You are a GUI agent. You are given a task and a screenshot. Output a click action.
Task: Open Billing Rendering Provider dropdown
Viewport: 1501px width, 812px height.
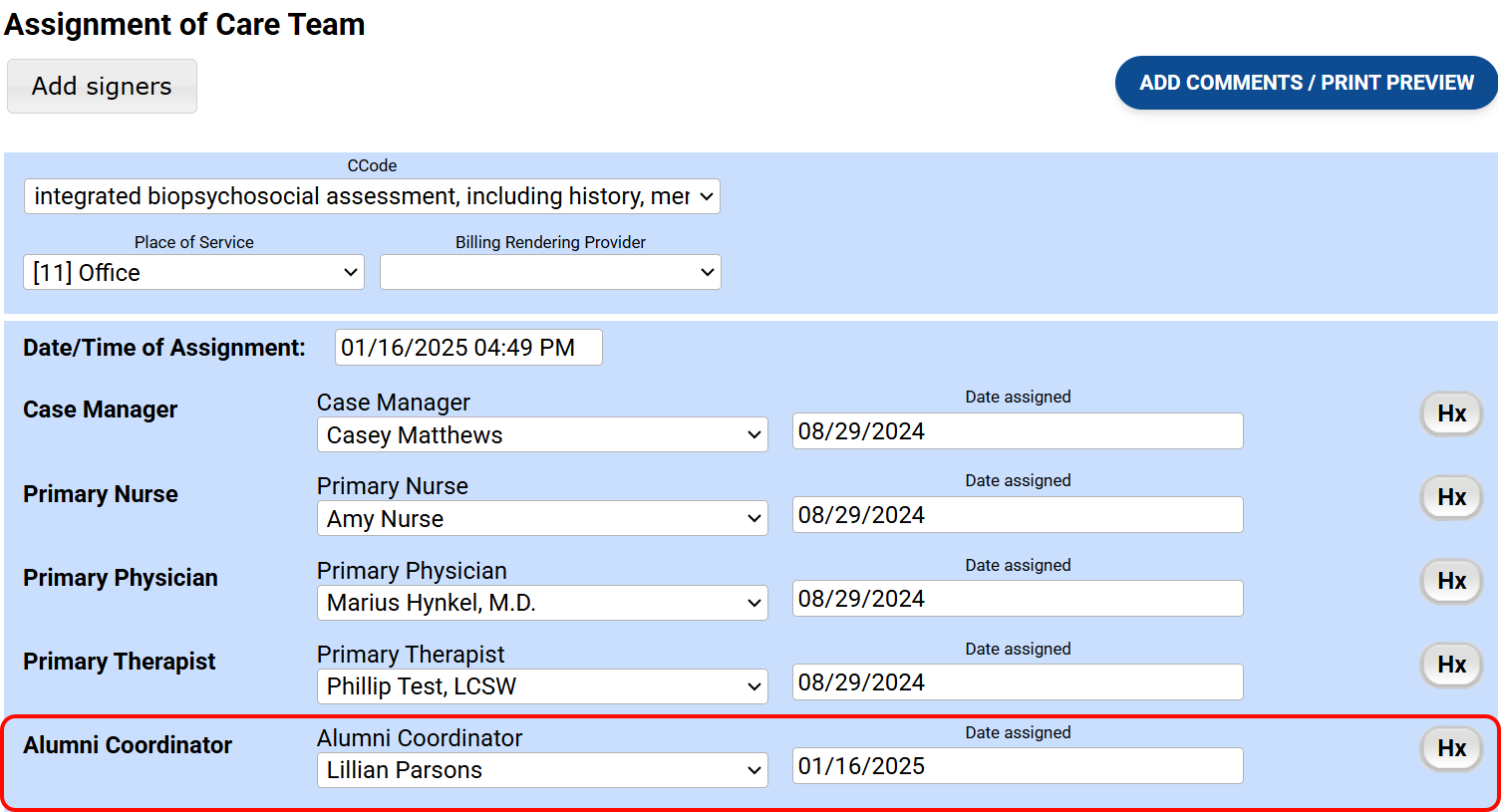pyautogui.click(x=550, y=273)
